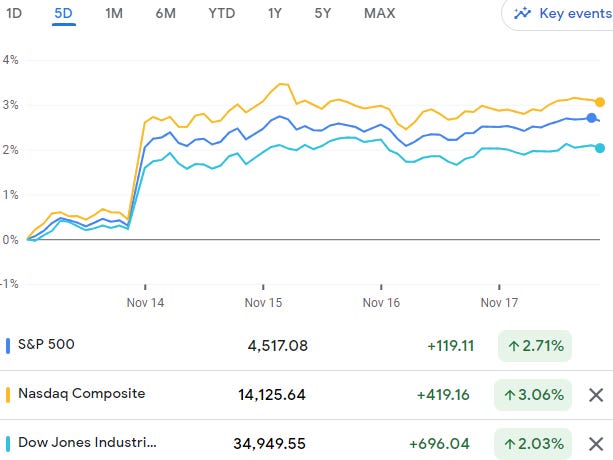Remove Dow Jones Industrial from comparison
Image resolution: width=613 pixels, height=460 pixels.
click(x=596, y=444)
